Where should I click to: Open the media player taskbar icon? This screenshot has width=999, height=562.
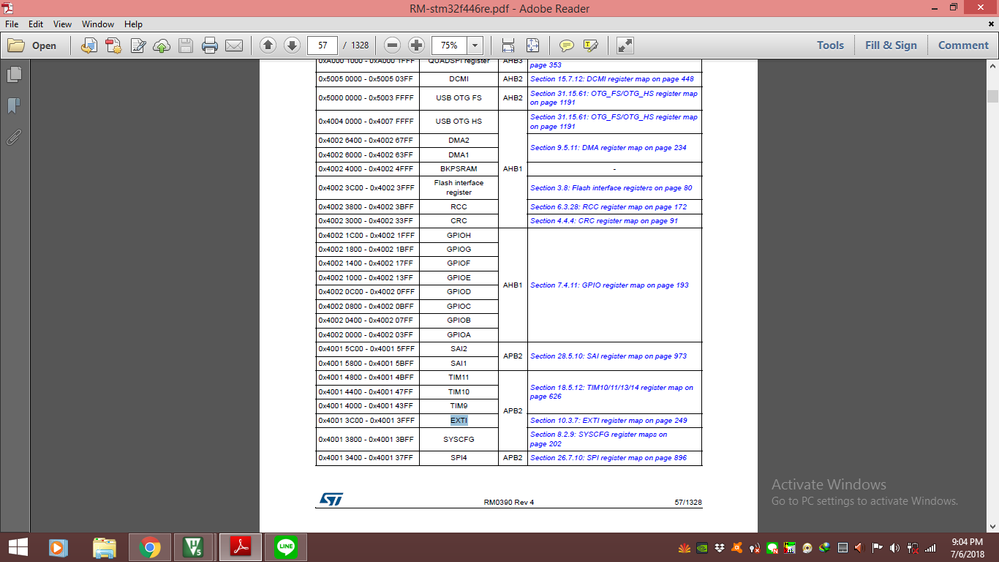58,547
